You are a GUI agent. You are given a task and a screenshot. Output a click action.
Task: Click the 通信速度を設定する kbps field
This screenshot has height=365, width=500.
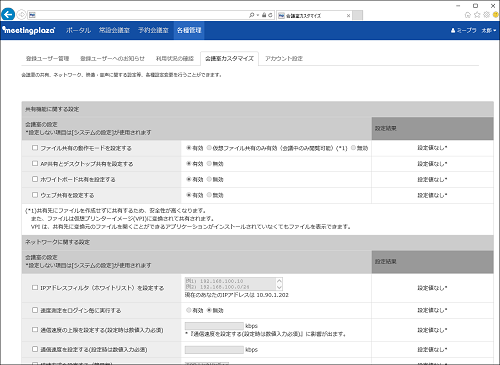(214, 350)
